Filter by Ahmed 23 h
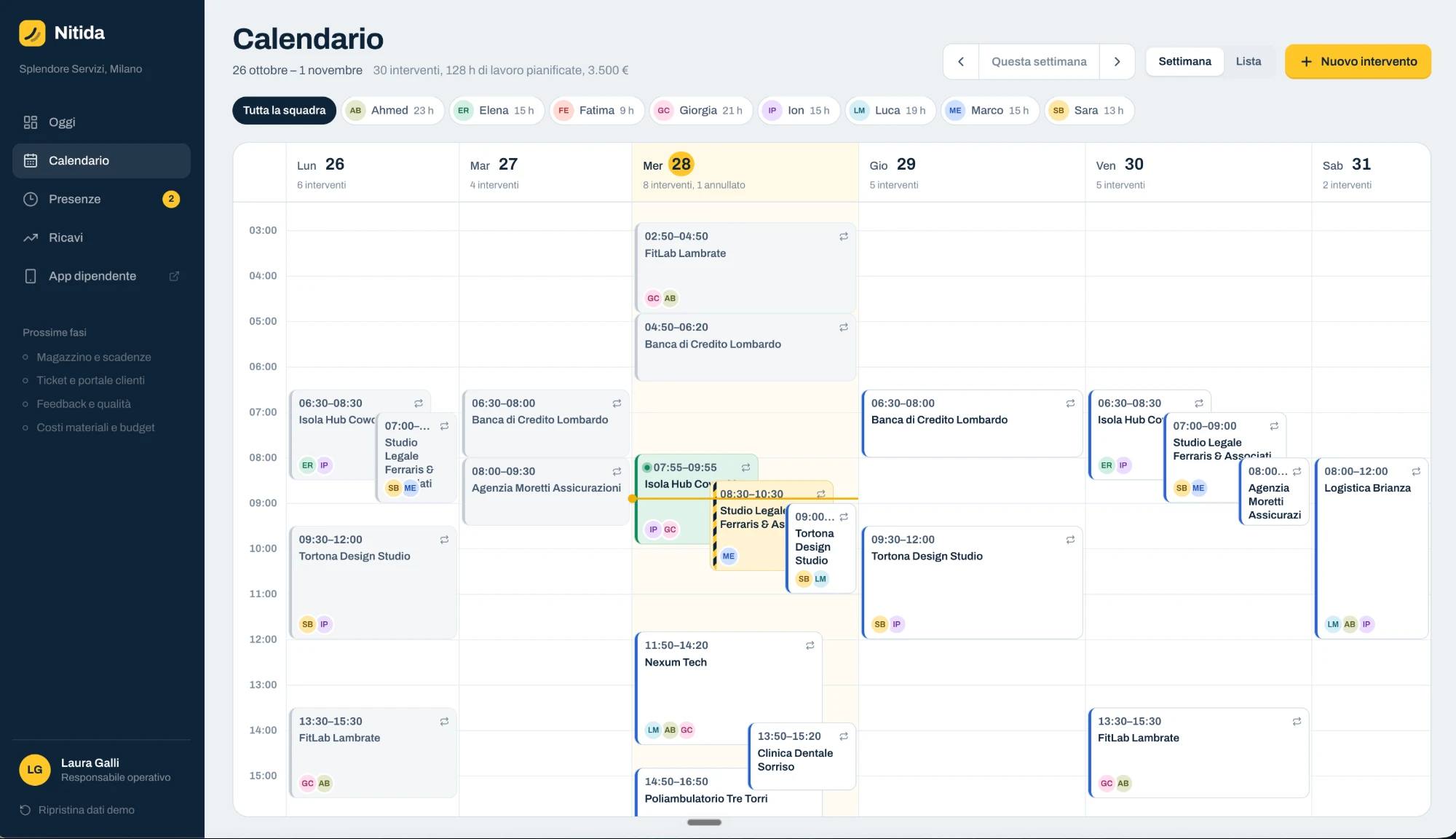The image size is (1456, 839). [392, 111]
